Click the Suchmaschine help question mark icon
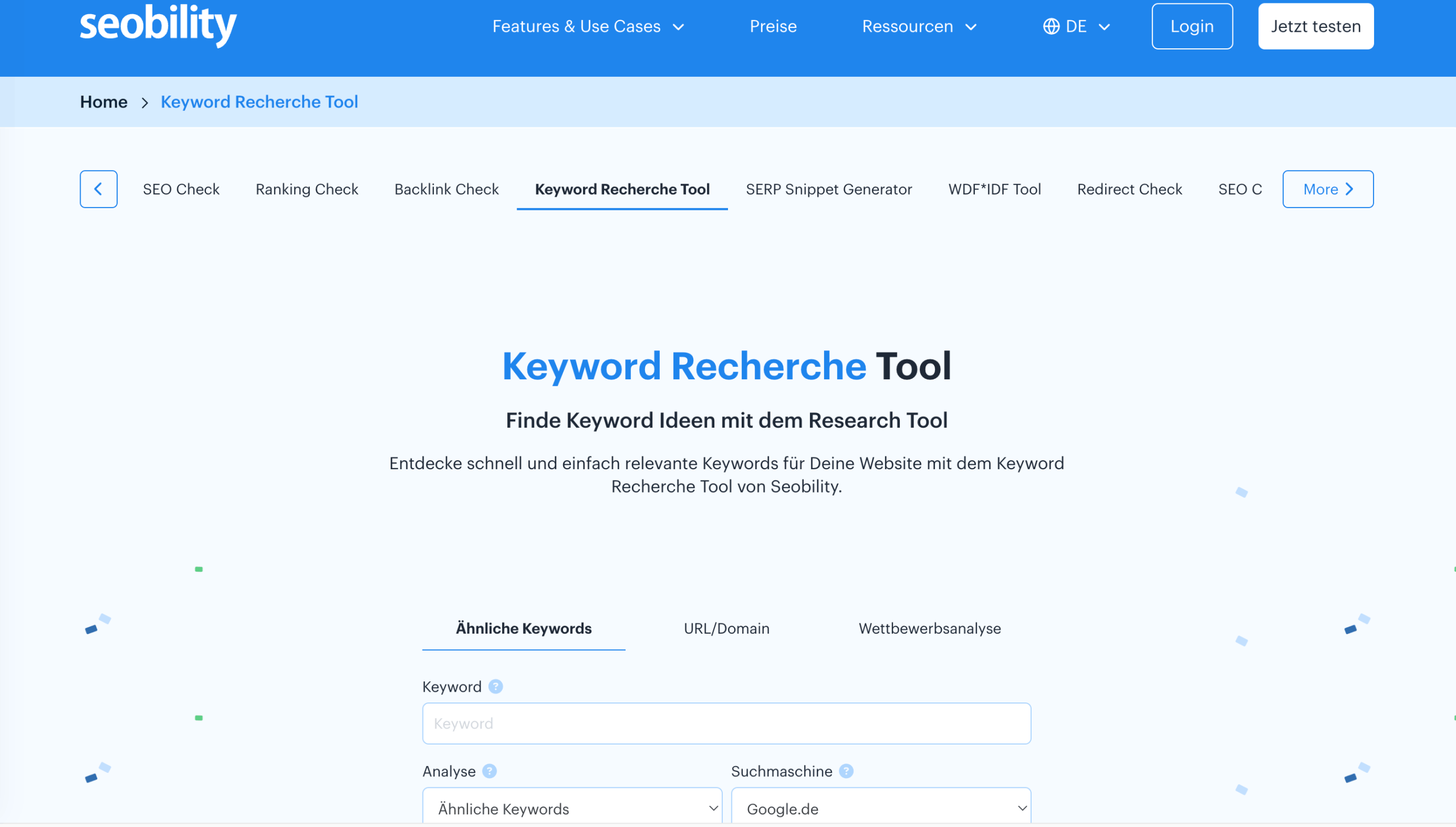This screenshot has width=1456, height=827. pos(846,771)
